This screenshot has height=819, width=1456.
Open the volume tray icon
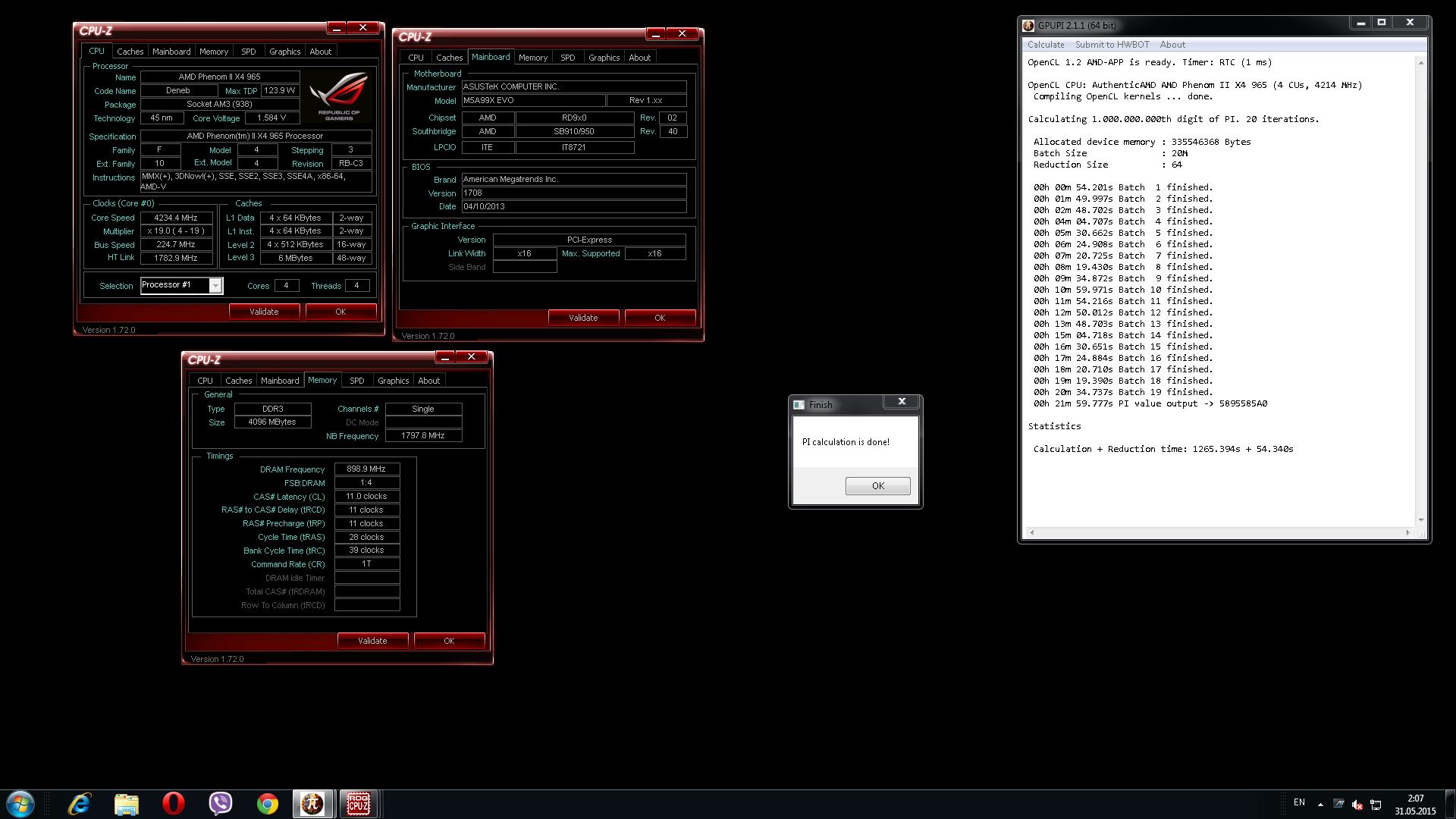coord(1357,805)
